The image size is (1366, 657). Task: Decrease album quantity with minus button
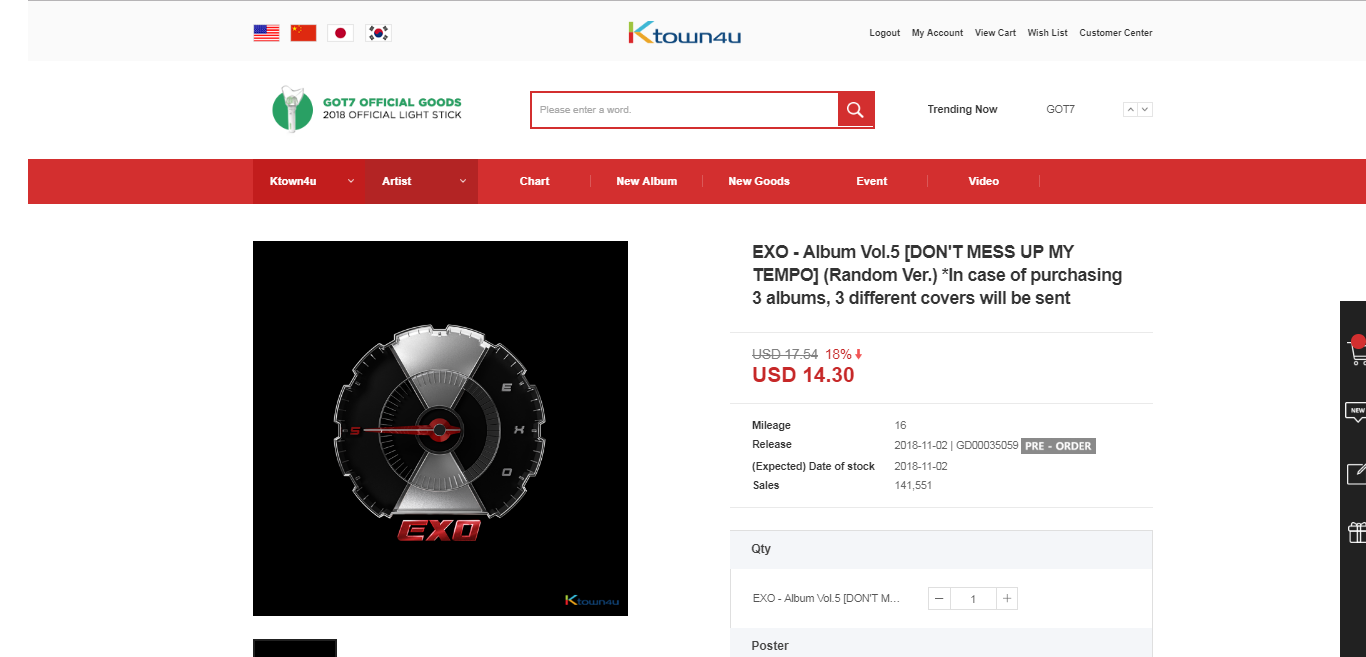[x=939, y=599]
